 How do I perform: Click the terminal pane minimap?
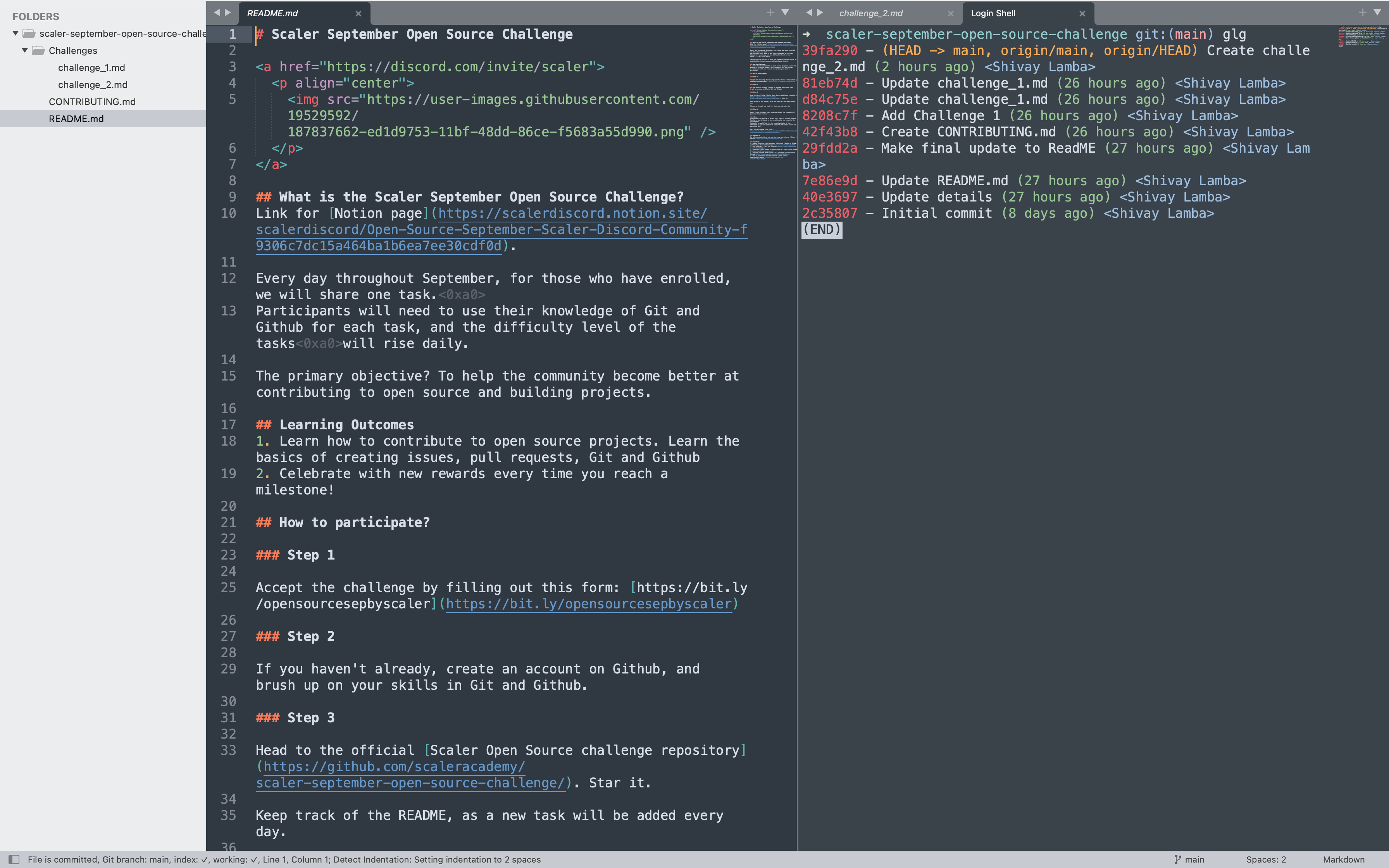[1363, 36]
